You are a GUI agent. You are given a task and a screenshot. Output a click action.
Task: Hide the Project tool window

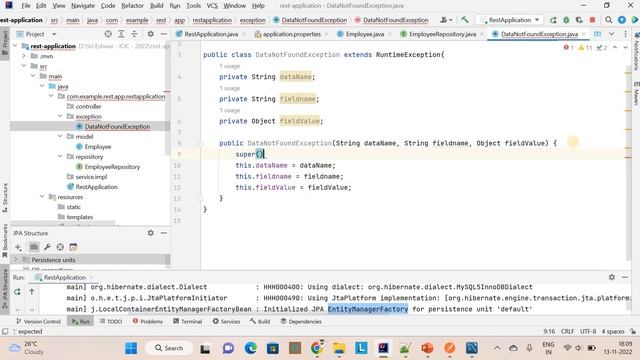pyautogui.click(x=163, y=34)
